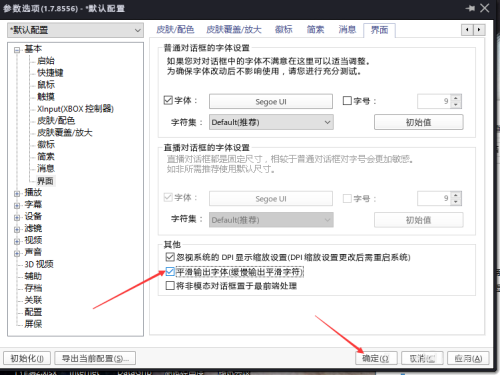500x375 pixels.
Task: Toggle 忽视系统的 DPI 显示缩放设置 checkbox
Action: 170,257
